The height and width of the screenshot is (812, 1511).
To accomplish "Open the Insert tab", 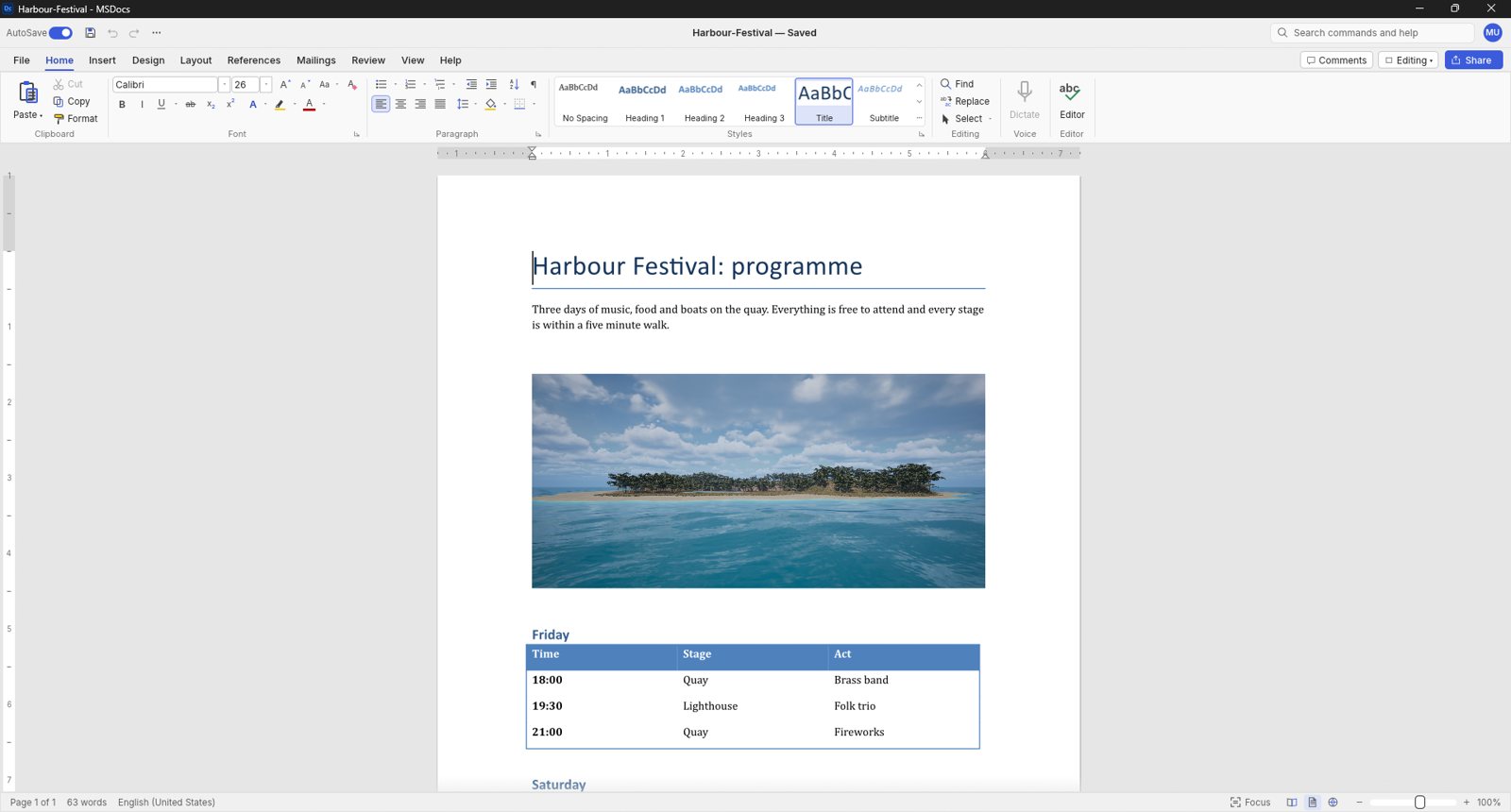I will 102,60.
